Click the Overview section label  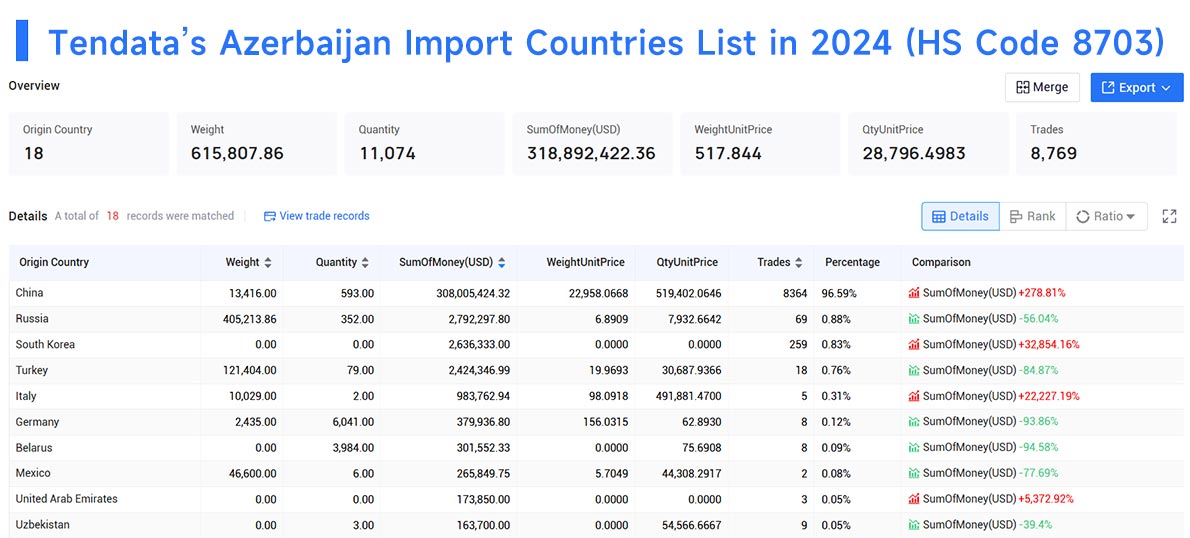pyautogui.click(x=34, y=86)
